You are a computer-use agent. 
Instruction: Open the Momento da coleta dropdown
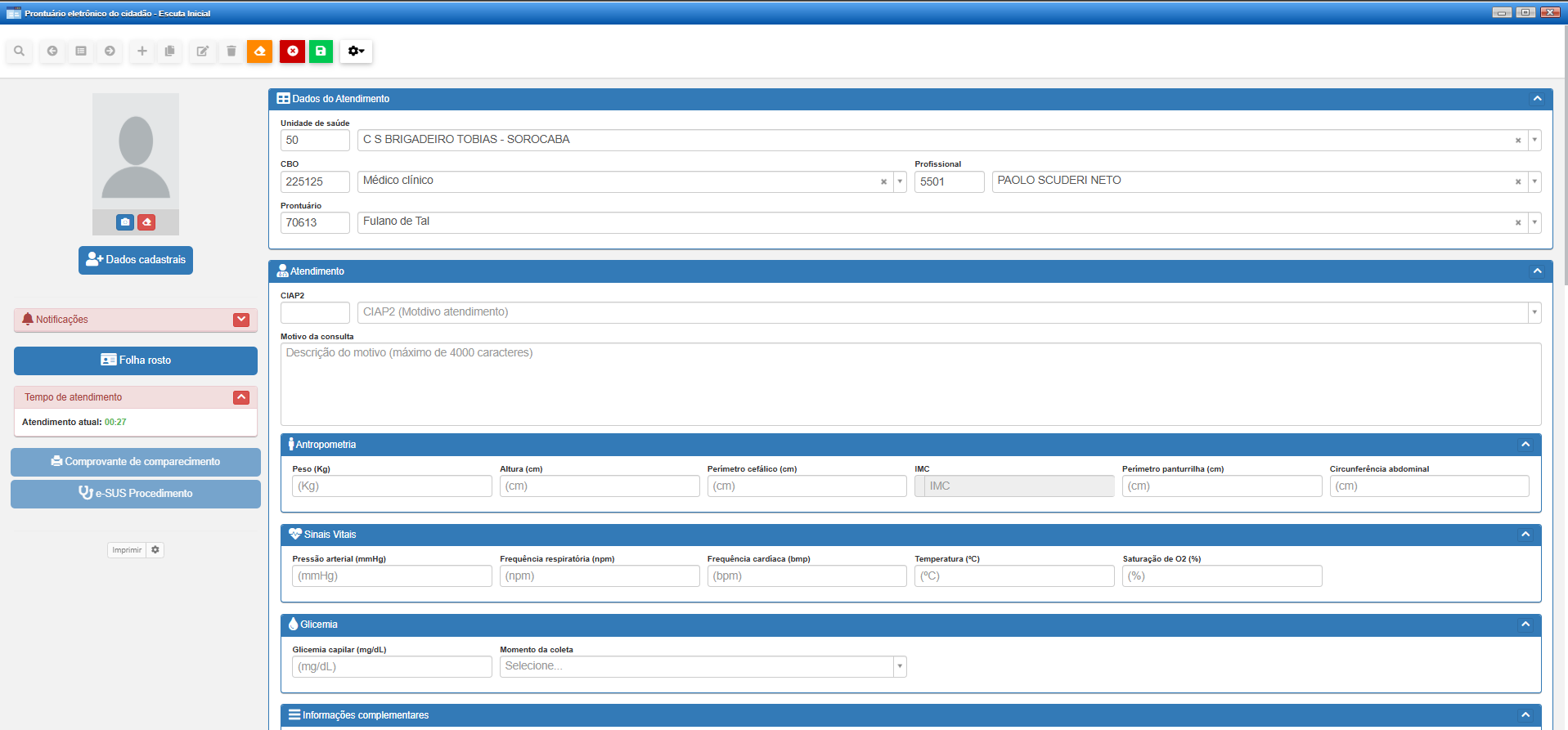coord(899,666)
